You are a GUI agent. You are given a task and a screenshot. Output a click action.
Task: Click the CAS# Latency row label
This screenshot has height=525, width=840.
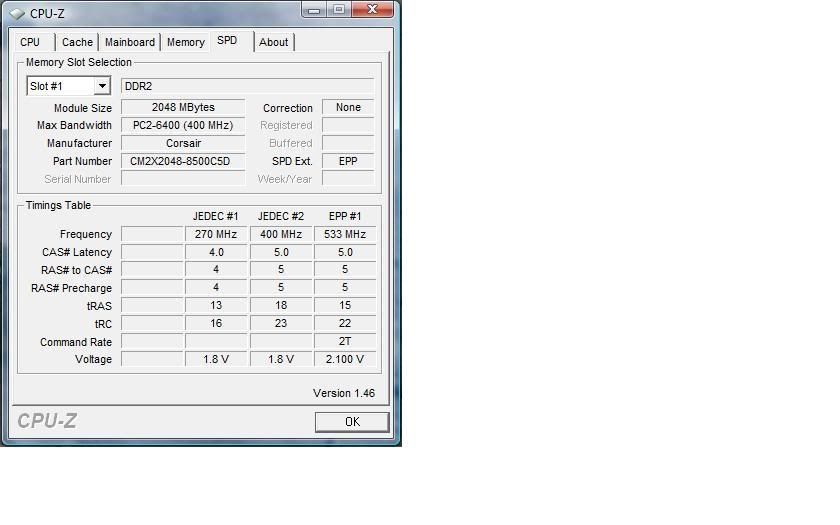[77, 252]
